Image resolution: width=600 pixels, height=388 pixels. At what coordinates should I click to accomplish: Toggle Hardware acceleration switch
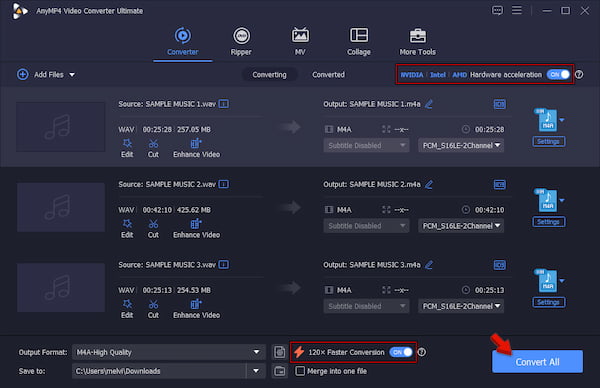(x=558, y=75)
